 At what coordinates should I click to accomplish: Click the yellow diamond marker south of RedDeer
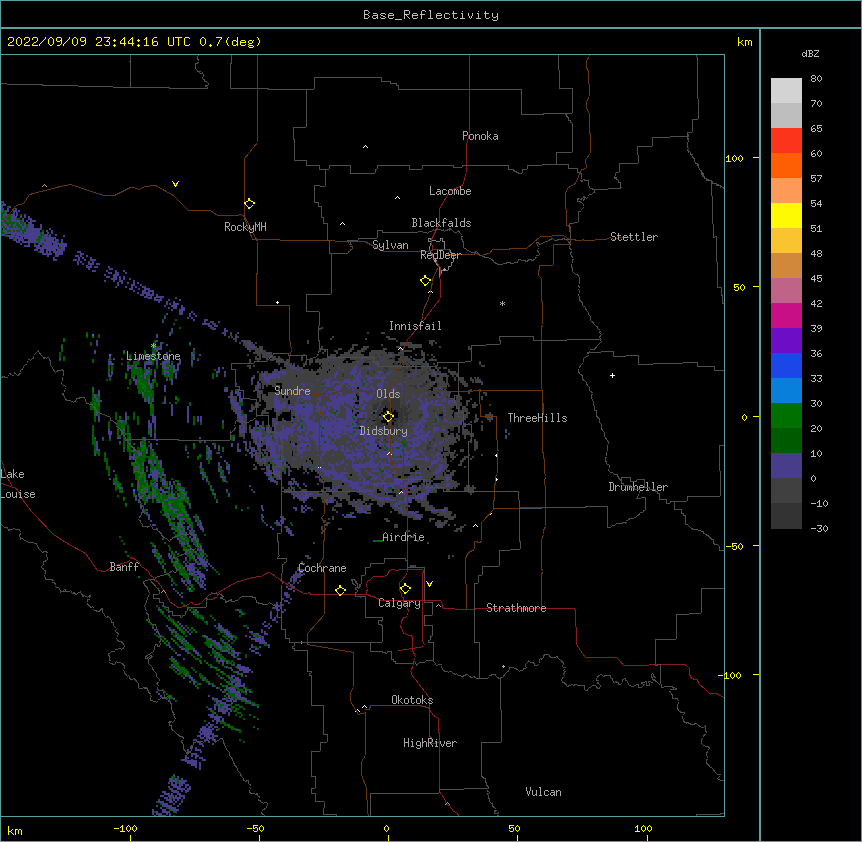(x=426, y=281)
